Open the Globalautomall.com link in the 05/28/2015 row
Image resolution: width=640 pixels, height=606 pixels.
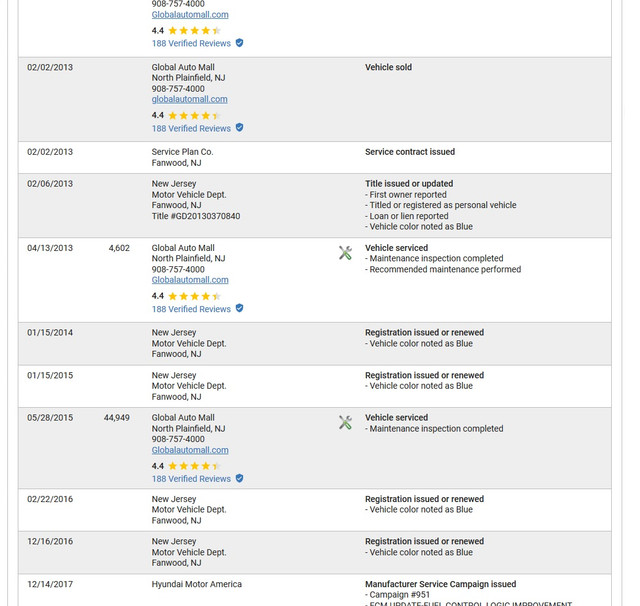[x=190, y=450]
